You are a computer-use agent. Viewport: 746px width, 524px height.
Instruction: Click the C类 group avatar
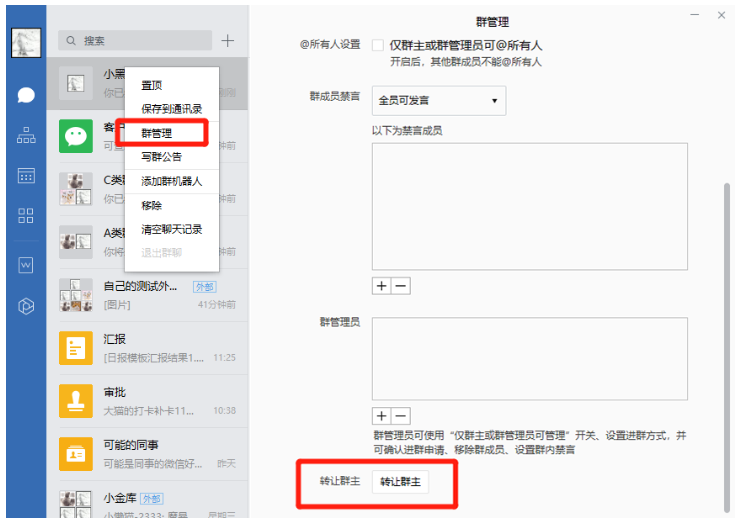point(76,189)
